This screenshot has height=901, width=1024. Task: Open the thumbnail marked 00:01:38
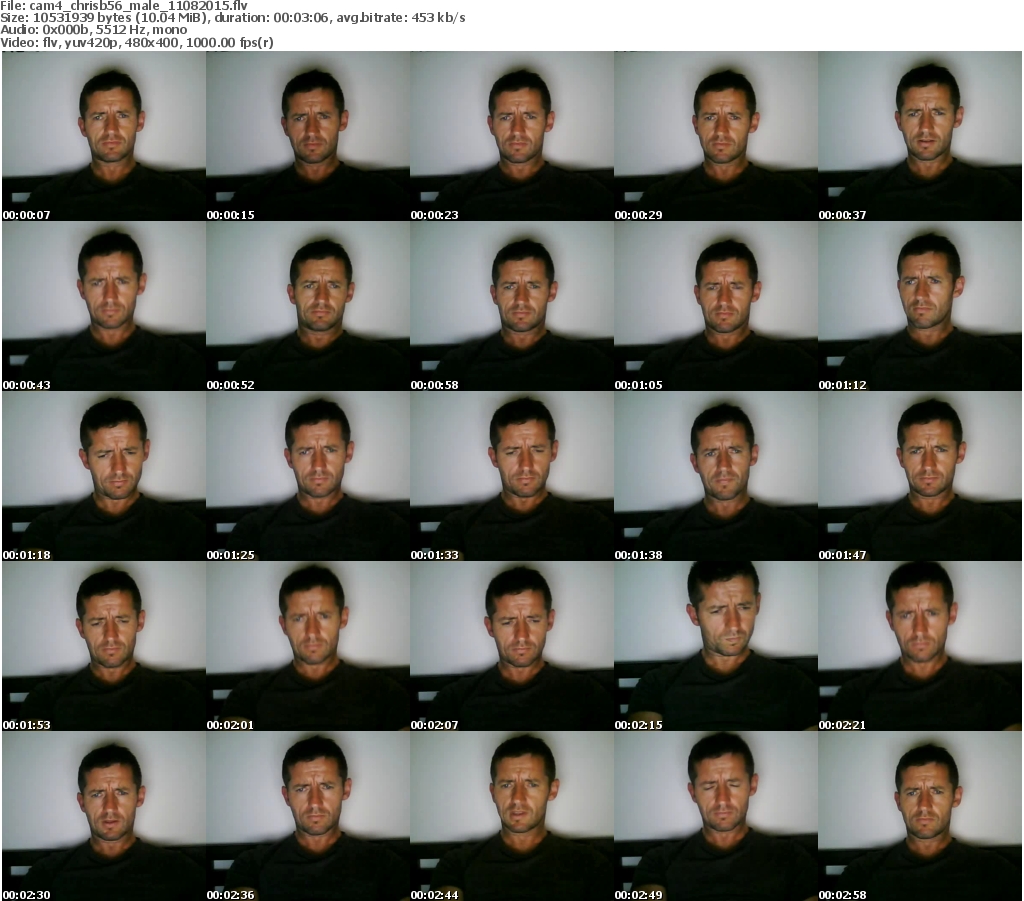click(x=716, y=476)
